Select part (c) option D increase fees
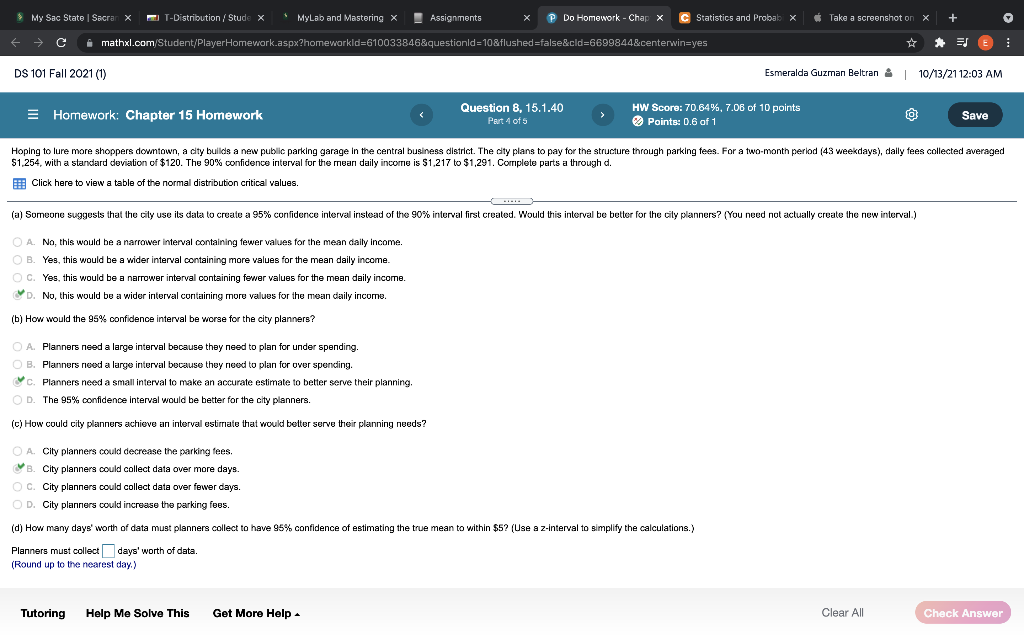Screen dimensions: 1024x640 click(x=18, y=504)
